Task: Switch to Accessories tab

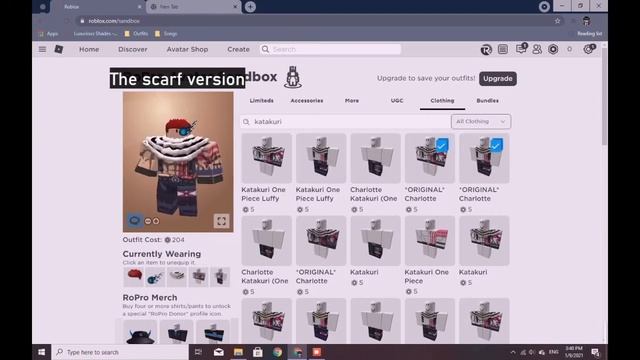Action: [x=307, y=100]
